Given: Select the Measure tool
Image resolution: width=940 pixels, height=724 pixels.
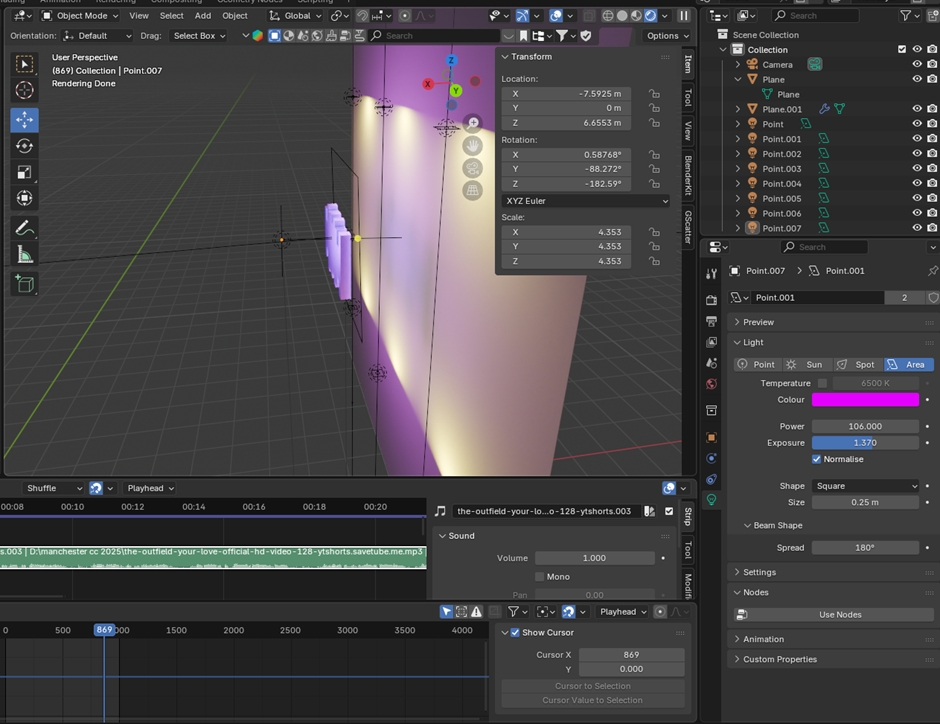Looking at the screenshot, I should tap(25, 255).
